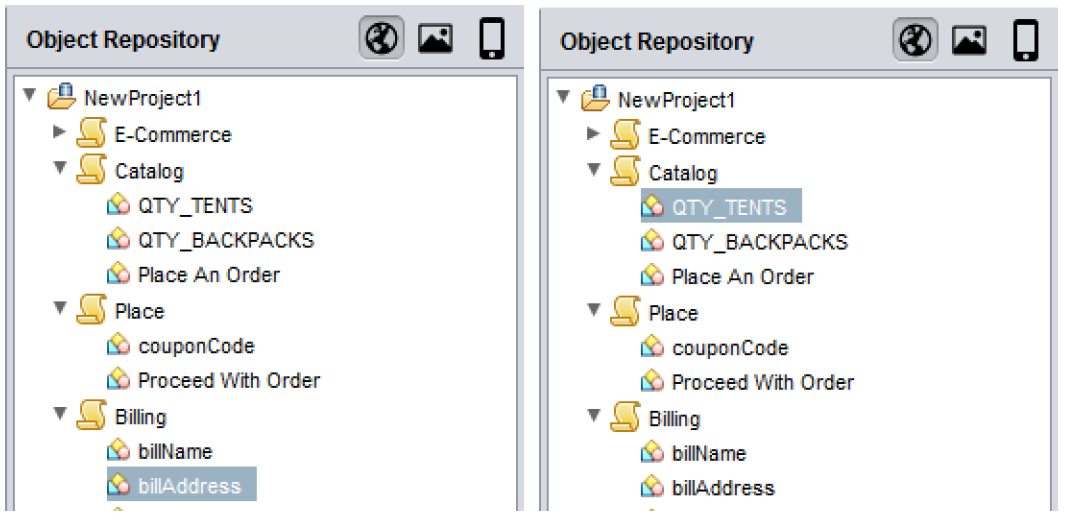Toggle the web globe filter in left panel
The image size is (1065, 520).
pyautogui.click(x=380, y=39)
